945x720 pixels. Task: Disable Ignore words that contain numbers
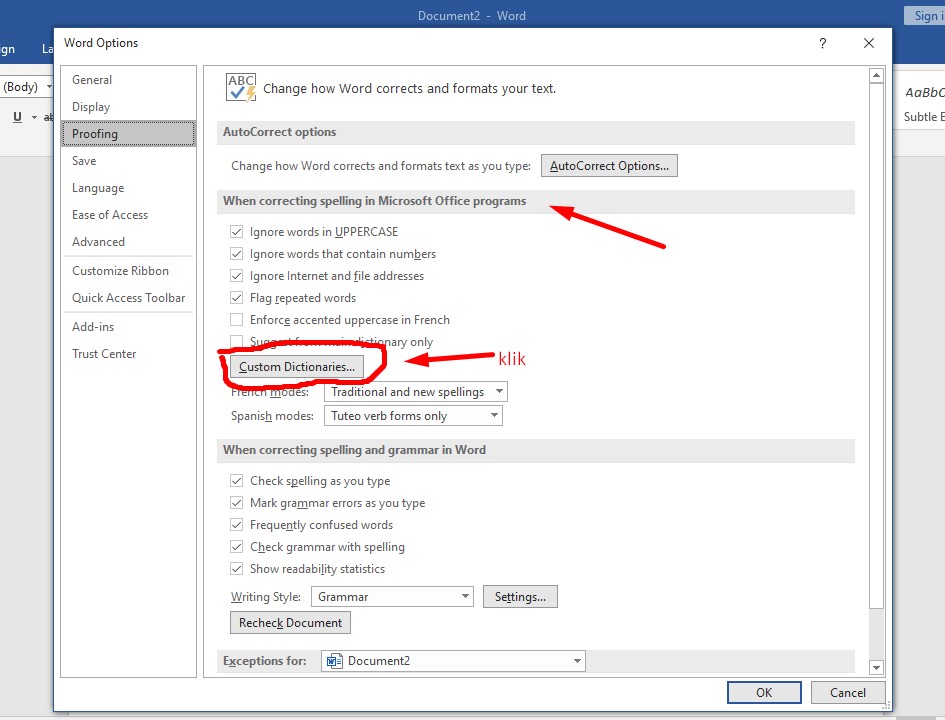click(237, 254)
